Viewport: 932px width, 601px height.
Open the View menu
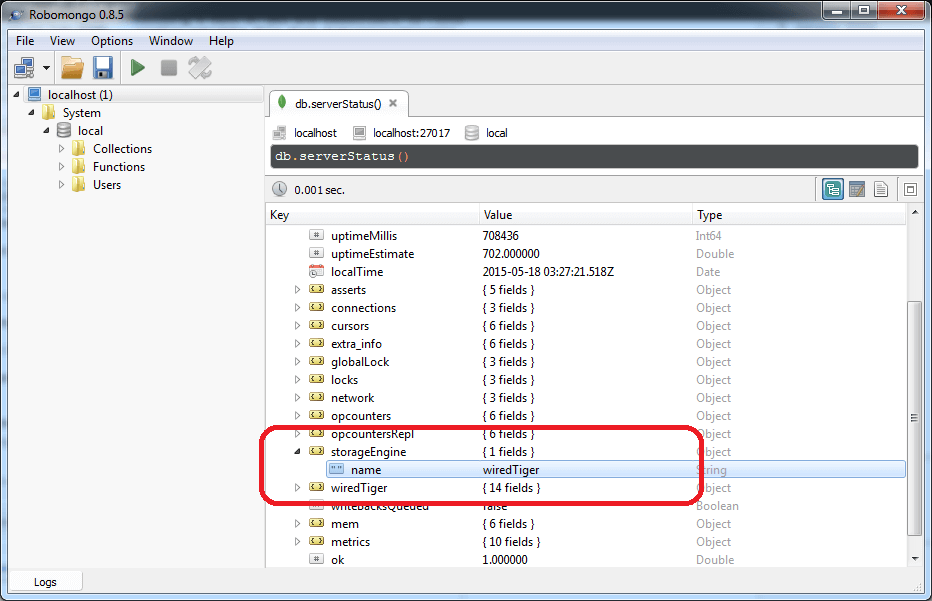[x=62, y=40]
